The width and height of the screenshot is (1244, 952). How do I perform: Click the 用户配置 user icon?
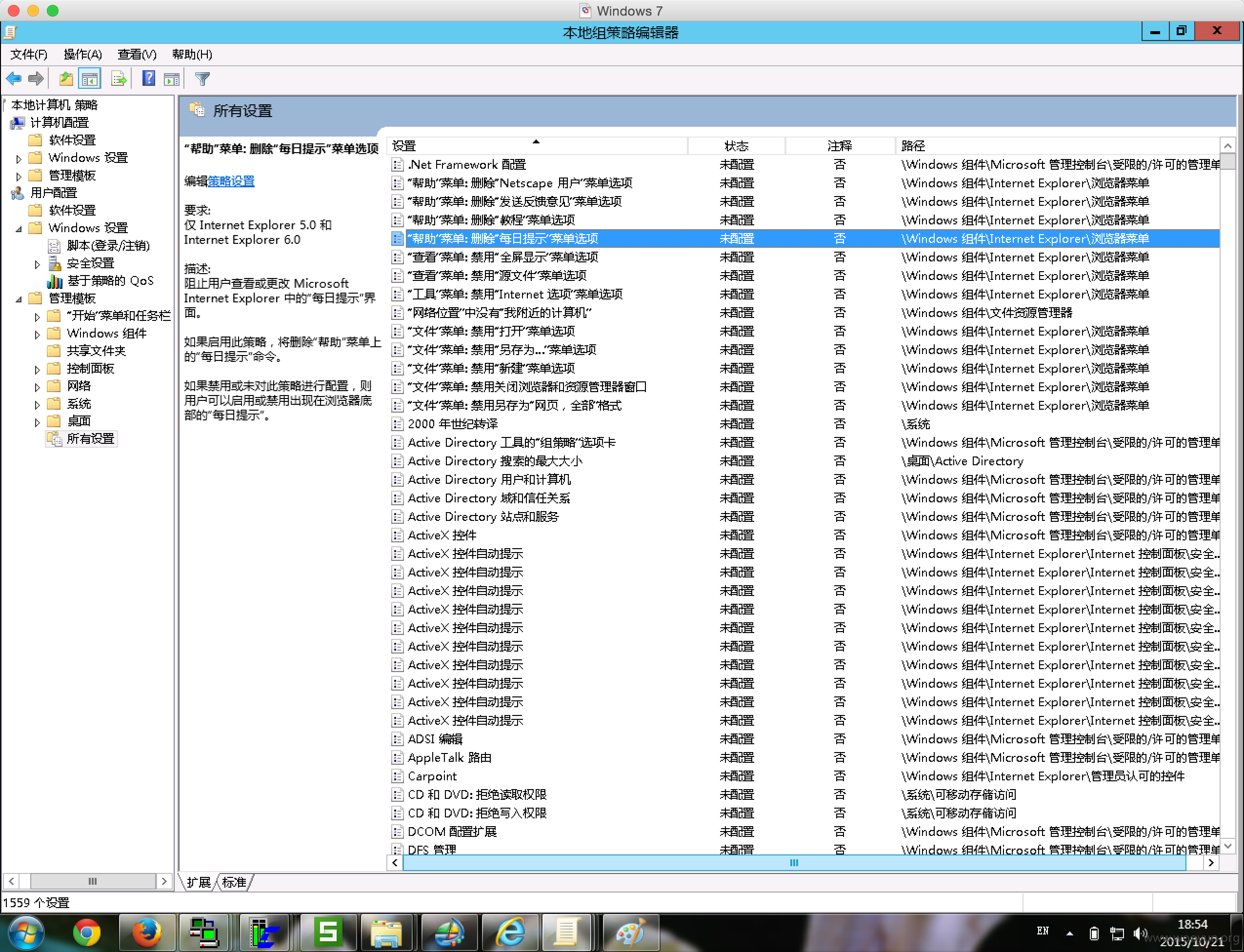(18, 193)
